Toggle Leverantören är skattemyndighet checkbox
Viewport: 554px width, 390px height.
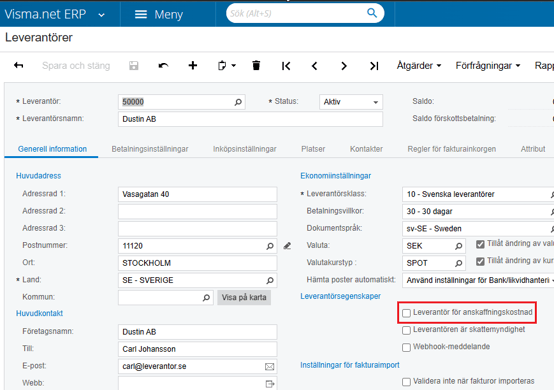[406, 330]
